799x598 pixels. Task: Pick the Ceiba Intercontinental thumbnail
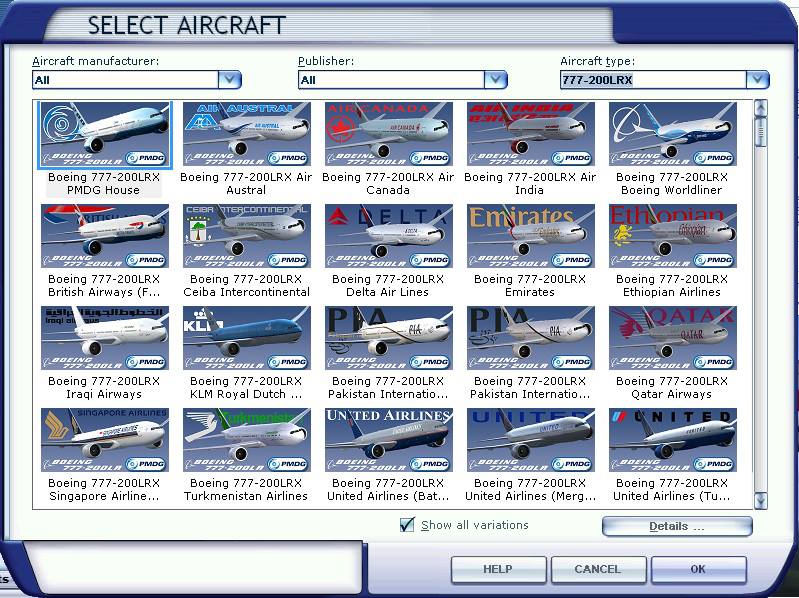point(247,236)
